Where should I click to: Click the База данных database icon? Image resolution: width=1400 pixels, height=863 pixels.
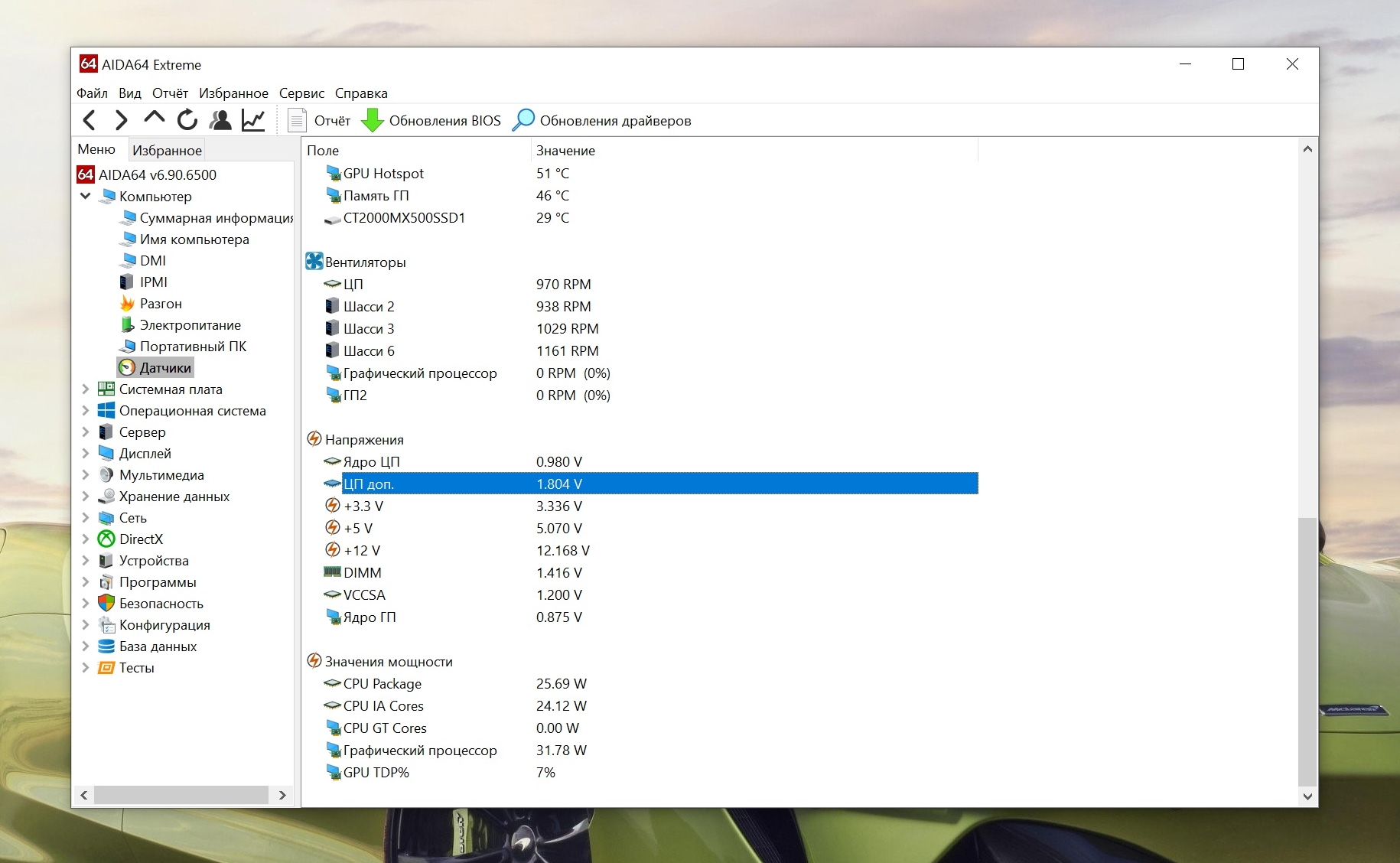coord(106,646)
